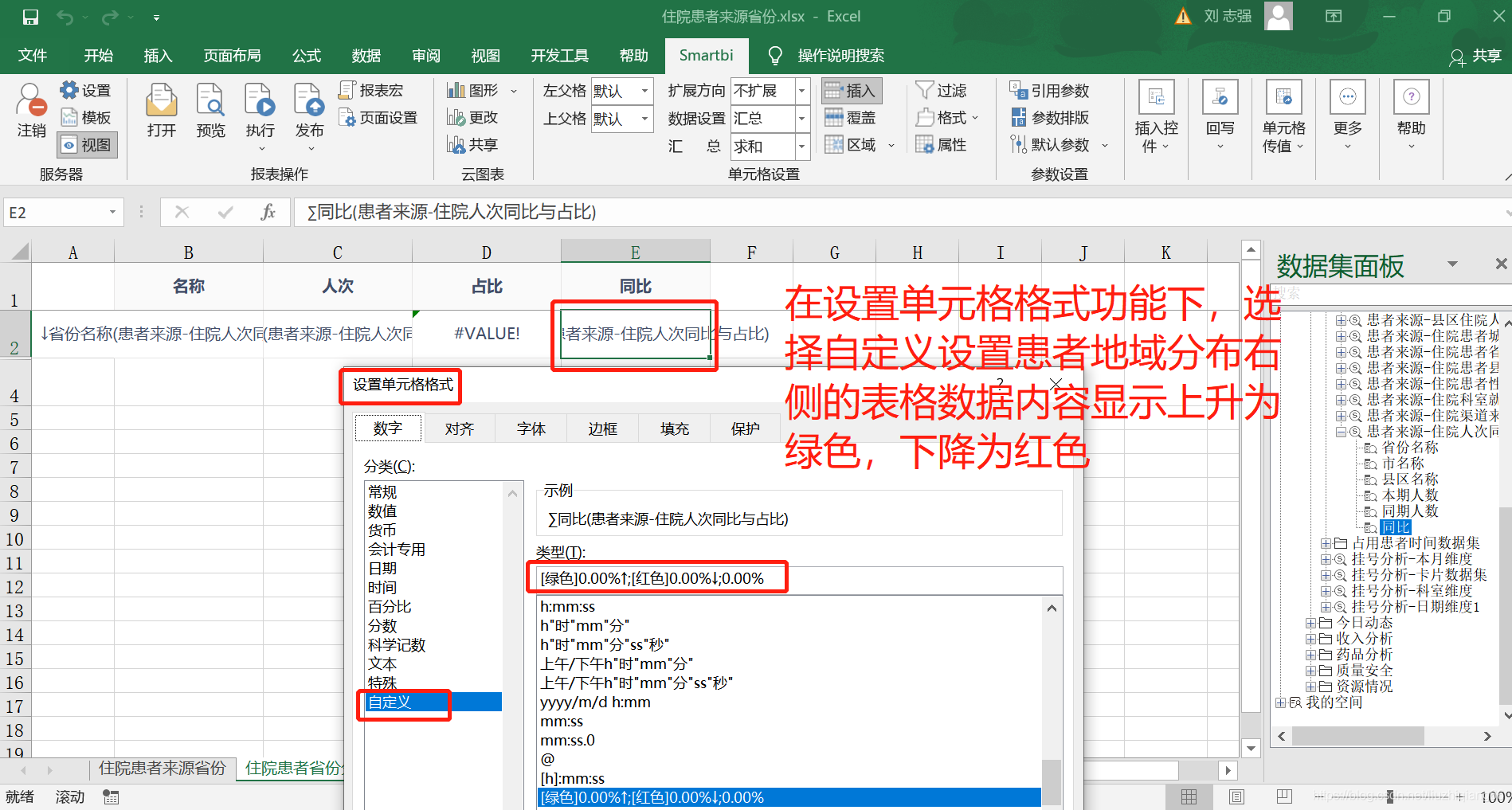Screen dimensions: 1512x810
Task: Click the 共享 share button top right
Action: pos(1475,56)
